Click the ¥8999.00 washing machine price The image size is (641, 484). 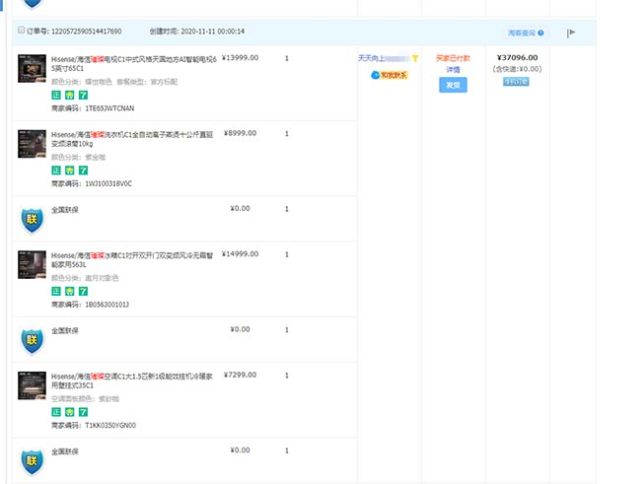(x=240, y=133)
